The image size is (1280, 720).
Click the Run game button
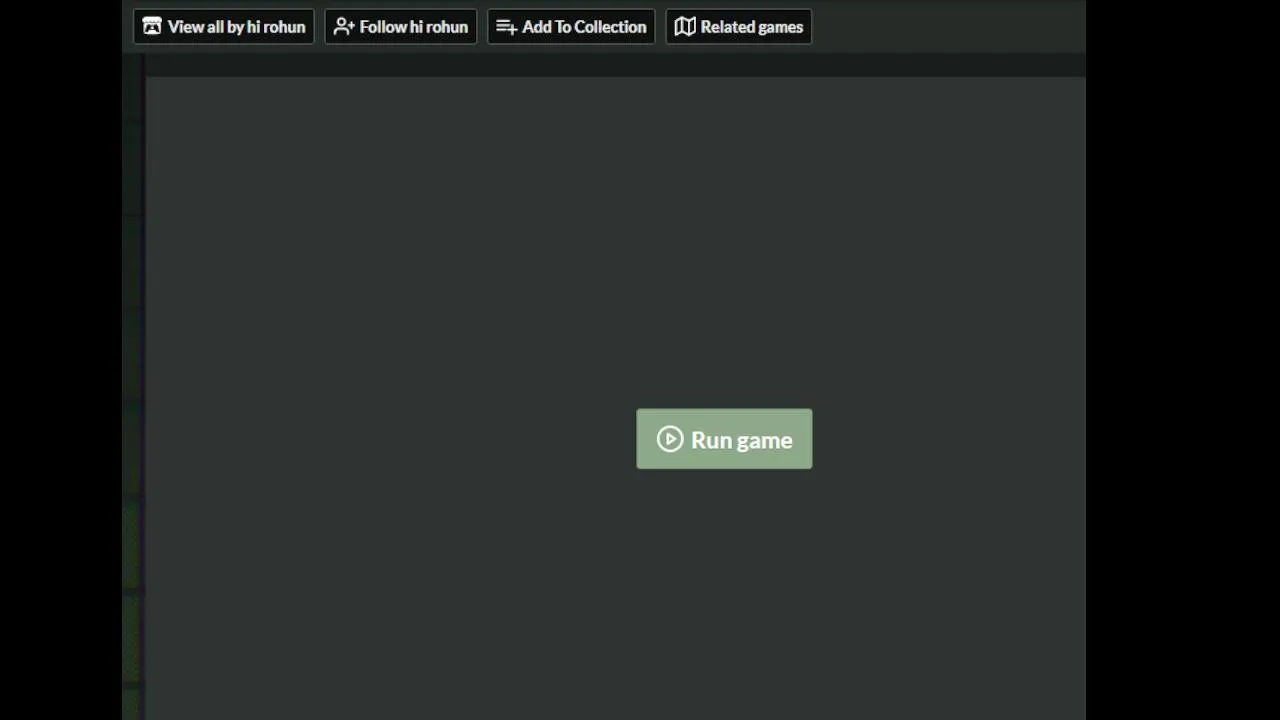(x=724, y=439)
